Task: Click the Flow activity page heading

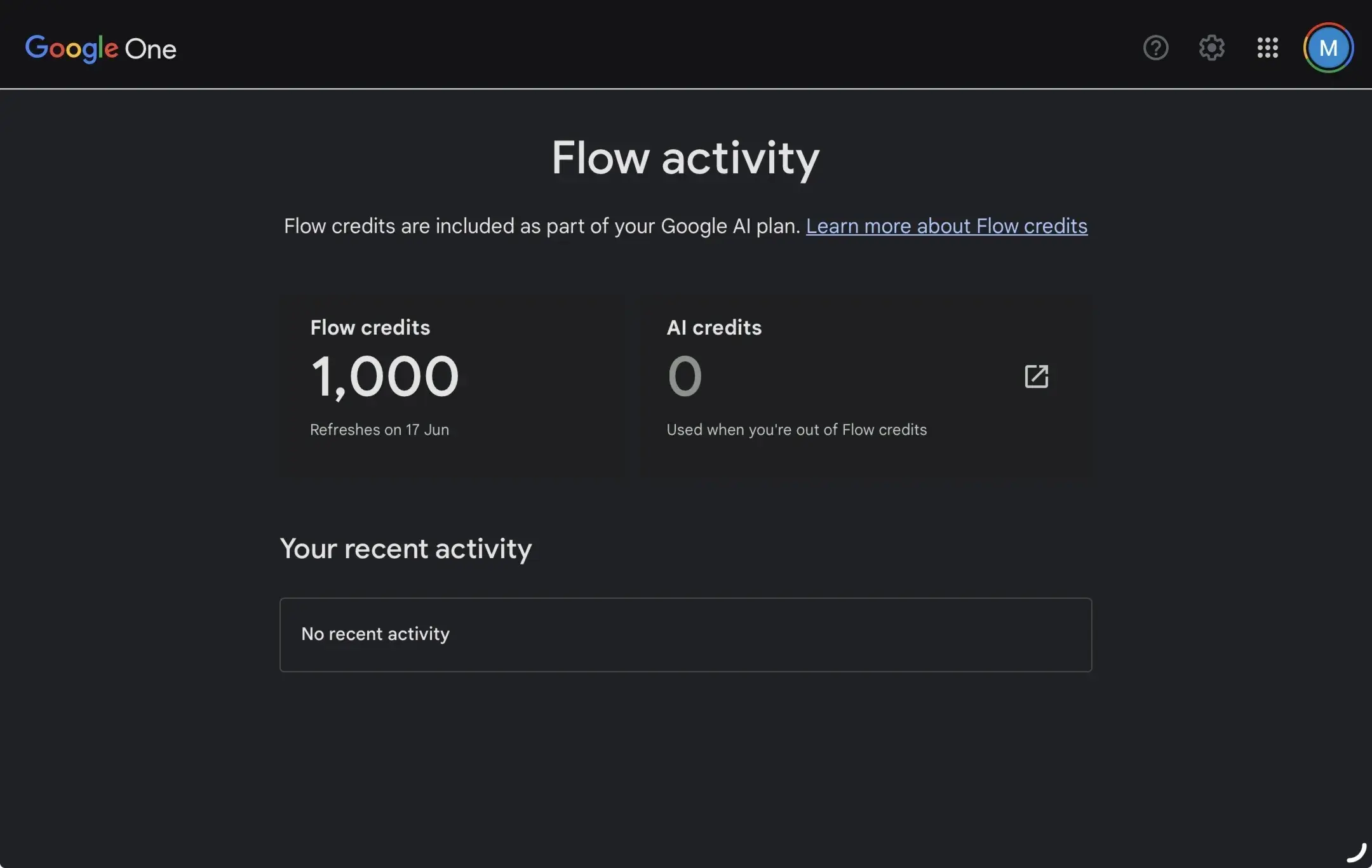Action: click(x=685, y=158)
